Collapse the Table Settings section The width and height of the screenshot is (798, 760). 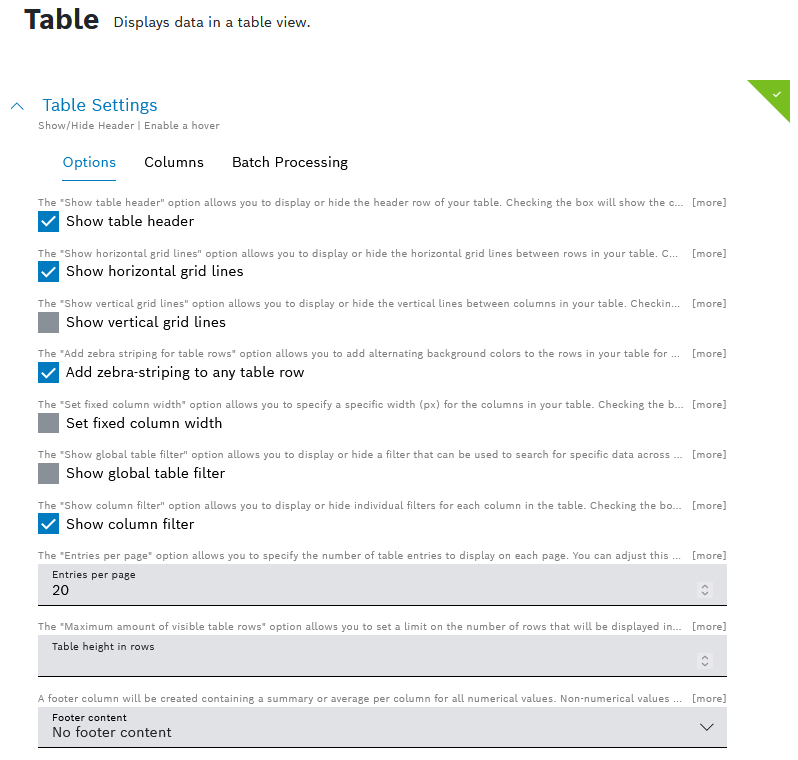coord(17,106)
